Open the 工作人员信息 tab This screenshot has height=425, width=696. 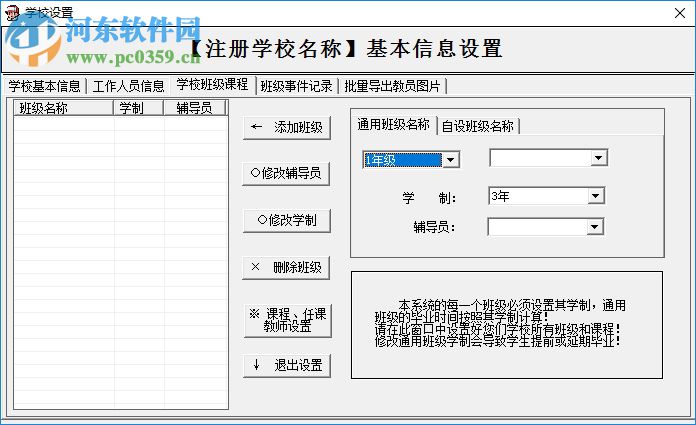pos(128,86)
